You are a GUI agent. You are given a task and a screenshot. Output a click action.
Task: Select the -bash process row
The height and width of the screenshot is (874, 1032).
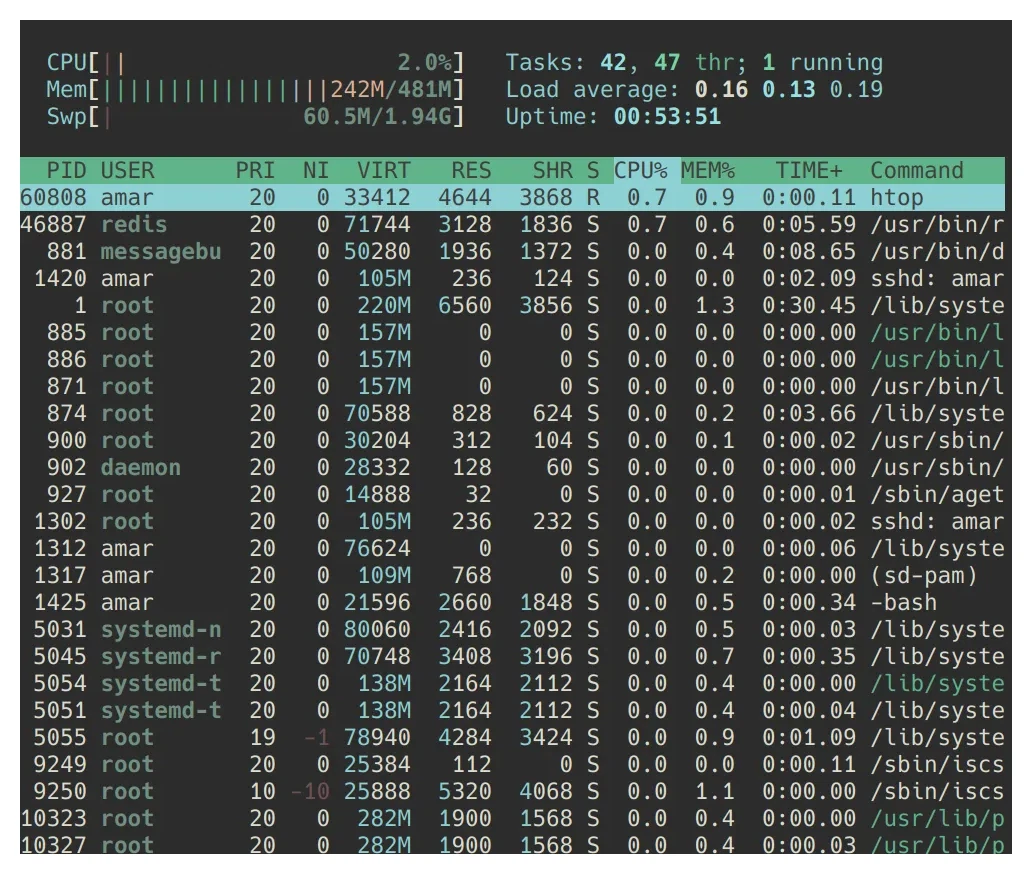(512, 602)
